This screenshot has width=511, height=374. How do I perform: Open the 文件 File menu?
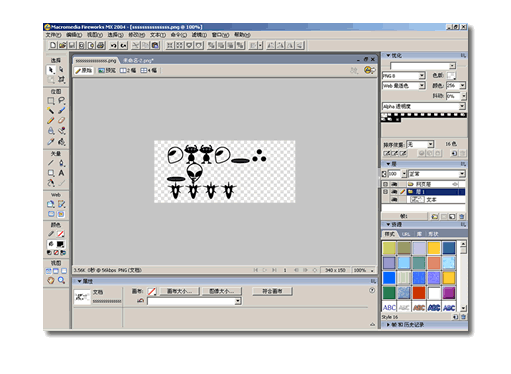(53, 35)
